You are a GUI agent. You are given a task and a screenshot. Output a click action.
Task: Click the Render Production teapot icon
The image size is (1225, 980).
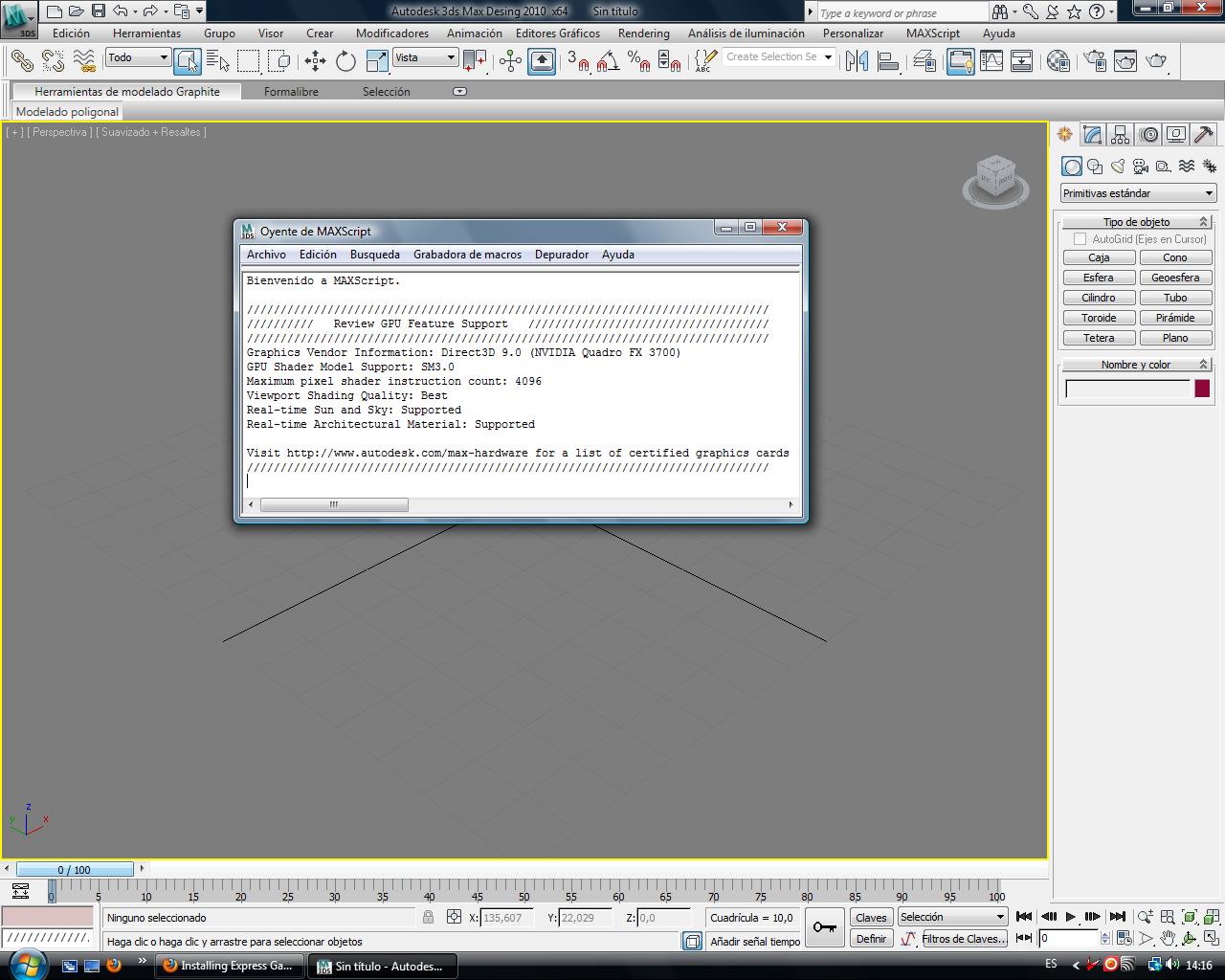pyautogui.click(x=1156, y=61)
